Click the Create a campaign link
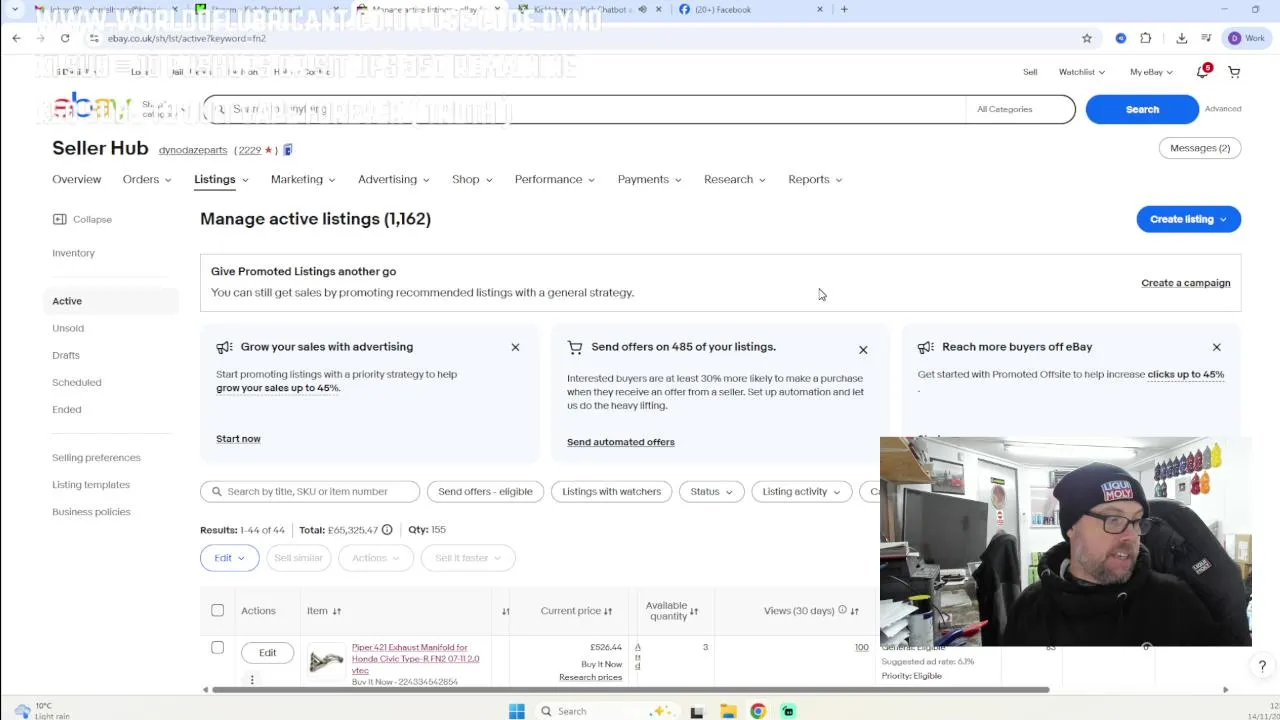Image resolution: width=1280 pixels, height=720 pixels. click(x=1185, y=283)
